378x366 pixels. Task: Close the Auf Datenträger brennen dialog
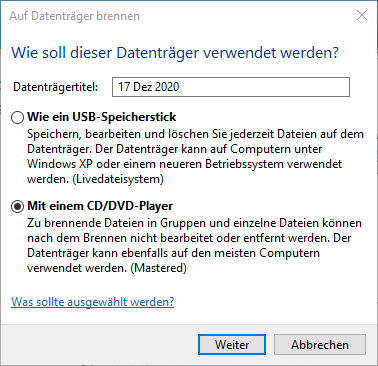(x=362, y=15)
